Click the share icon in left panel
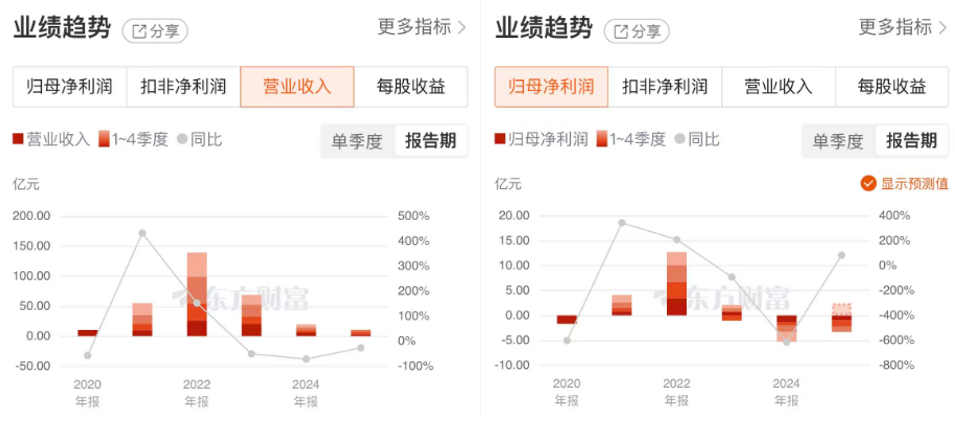 tap(141, 31)
